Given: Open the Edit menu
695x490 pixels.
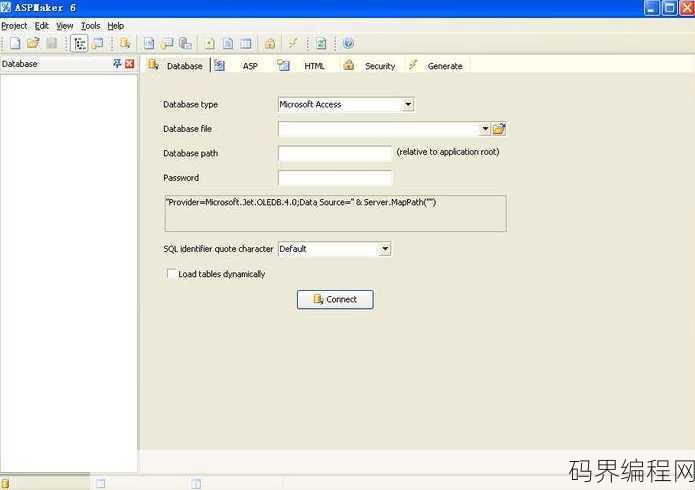Looking at the screenshot, I should coord(42,26).
